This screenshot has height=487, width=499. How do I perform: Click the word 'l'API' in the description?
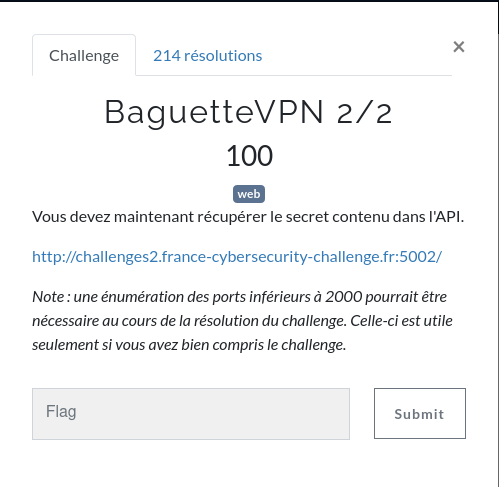(x=446, y=217)
